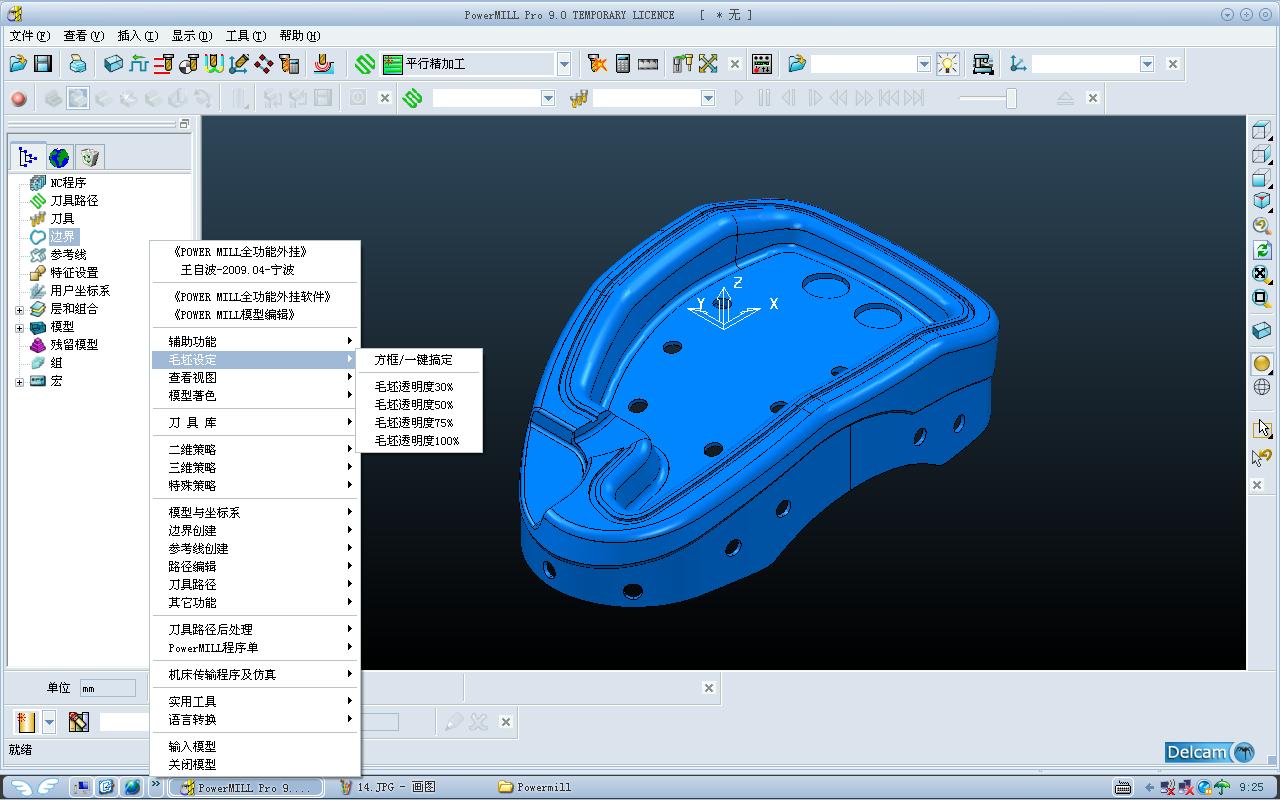
Task: Click the 单位 mm input field
Action: click(x=107, y=688)
